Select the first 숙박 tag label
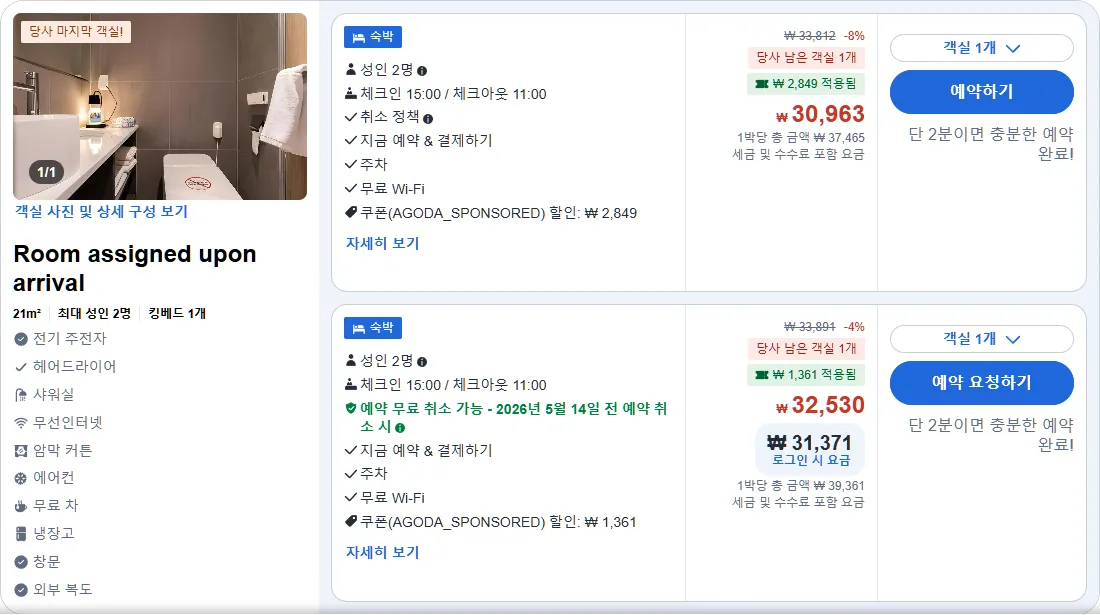 pyautogui.click(x=373, y=37)
